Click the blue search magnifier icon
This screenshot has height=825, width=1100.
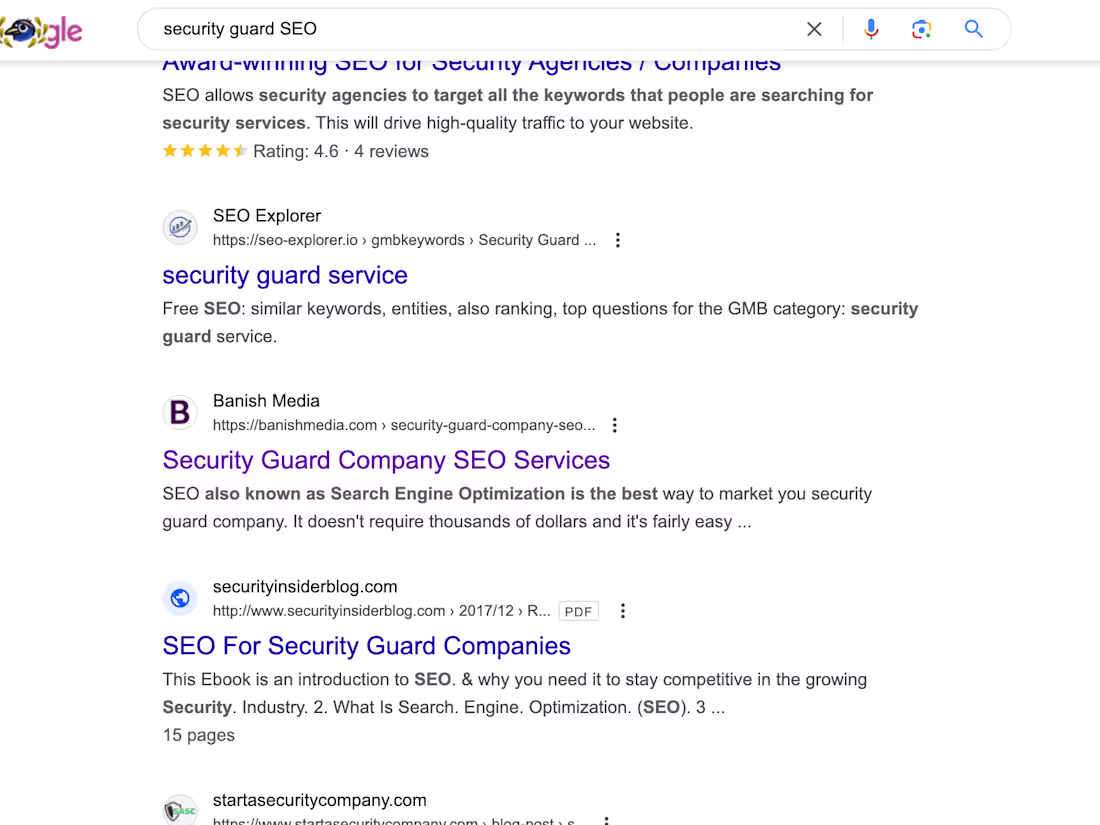[973, 29]
